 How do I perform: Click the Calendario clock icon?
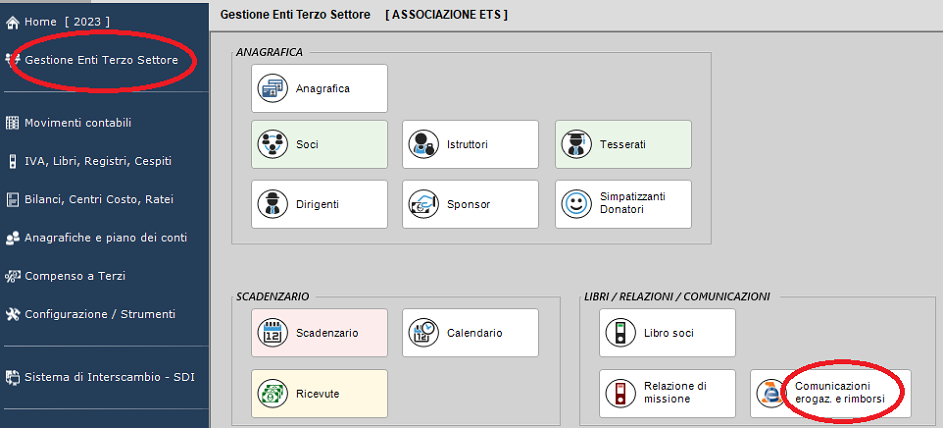424,333
